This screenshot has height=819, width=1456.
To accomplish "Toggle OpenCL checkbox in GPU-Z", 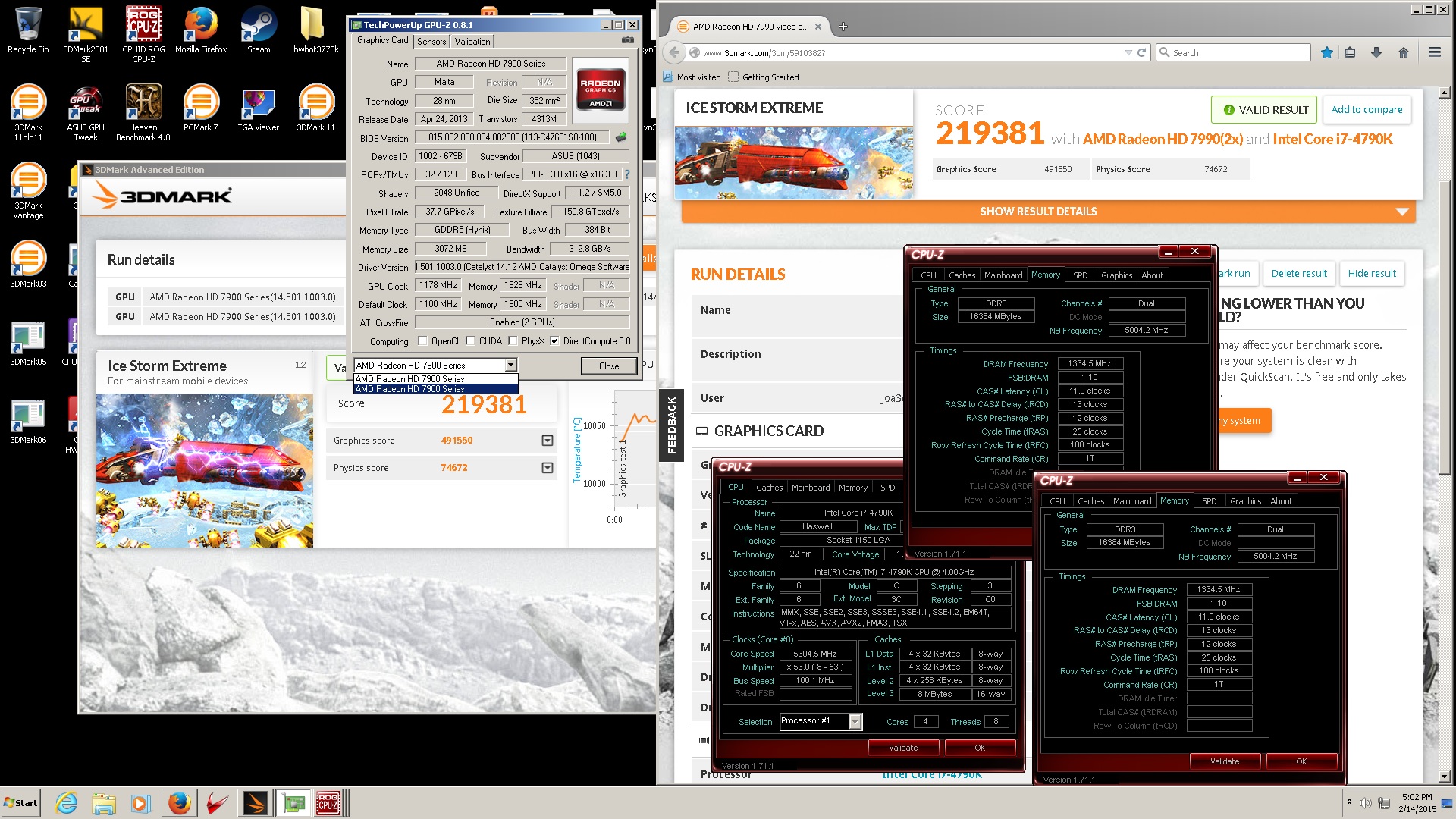I will (x=422, y=340).
